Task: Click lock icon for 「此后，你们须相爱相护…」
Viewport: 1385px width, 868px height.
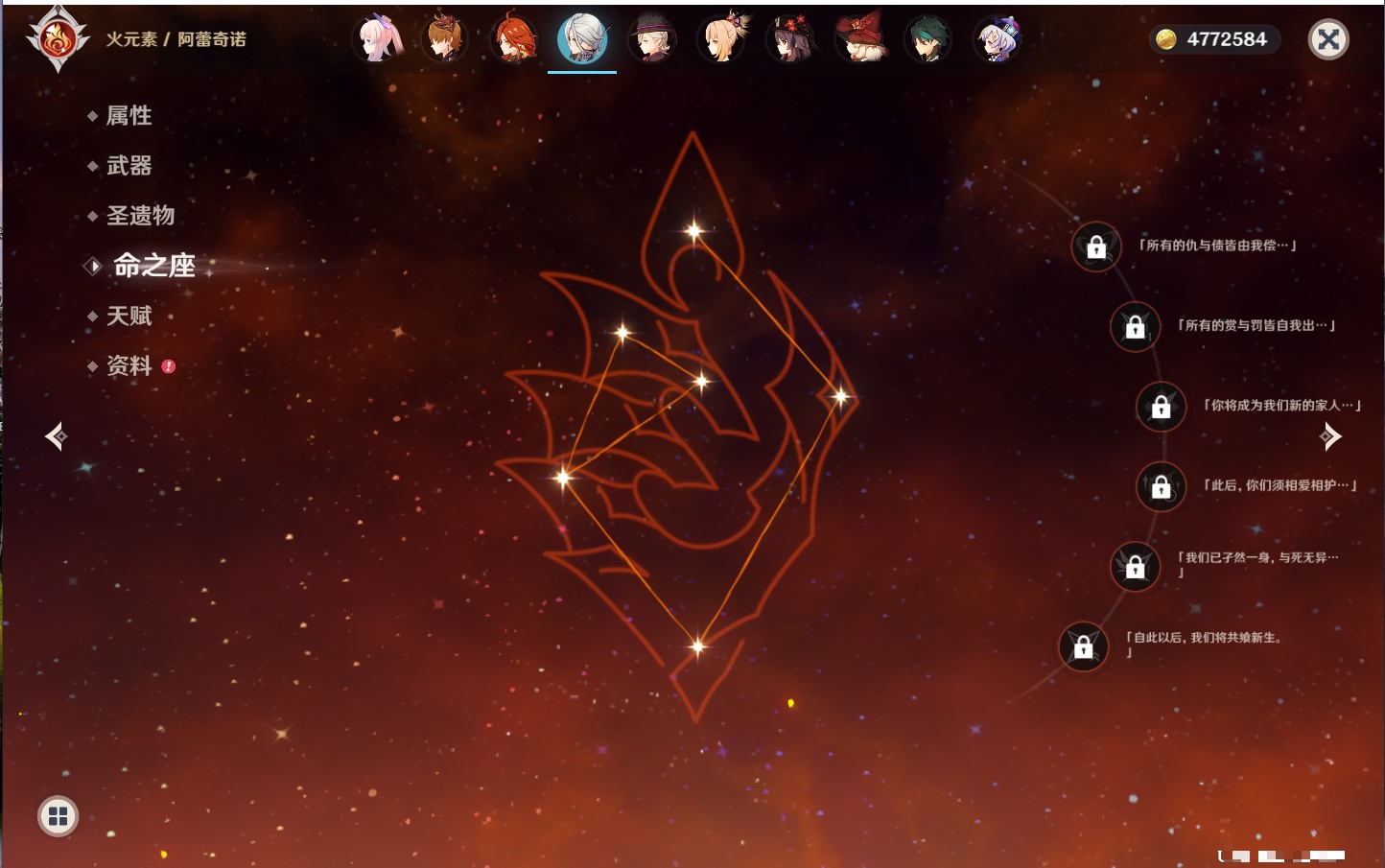Action: tap(1161, 486)
